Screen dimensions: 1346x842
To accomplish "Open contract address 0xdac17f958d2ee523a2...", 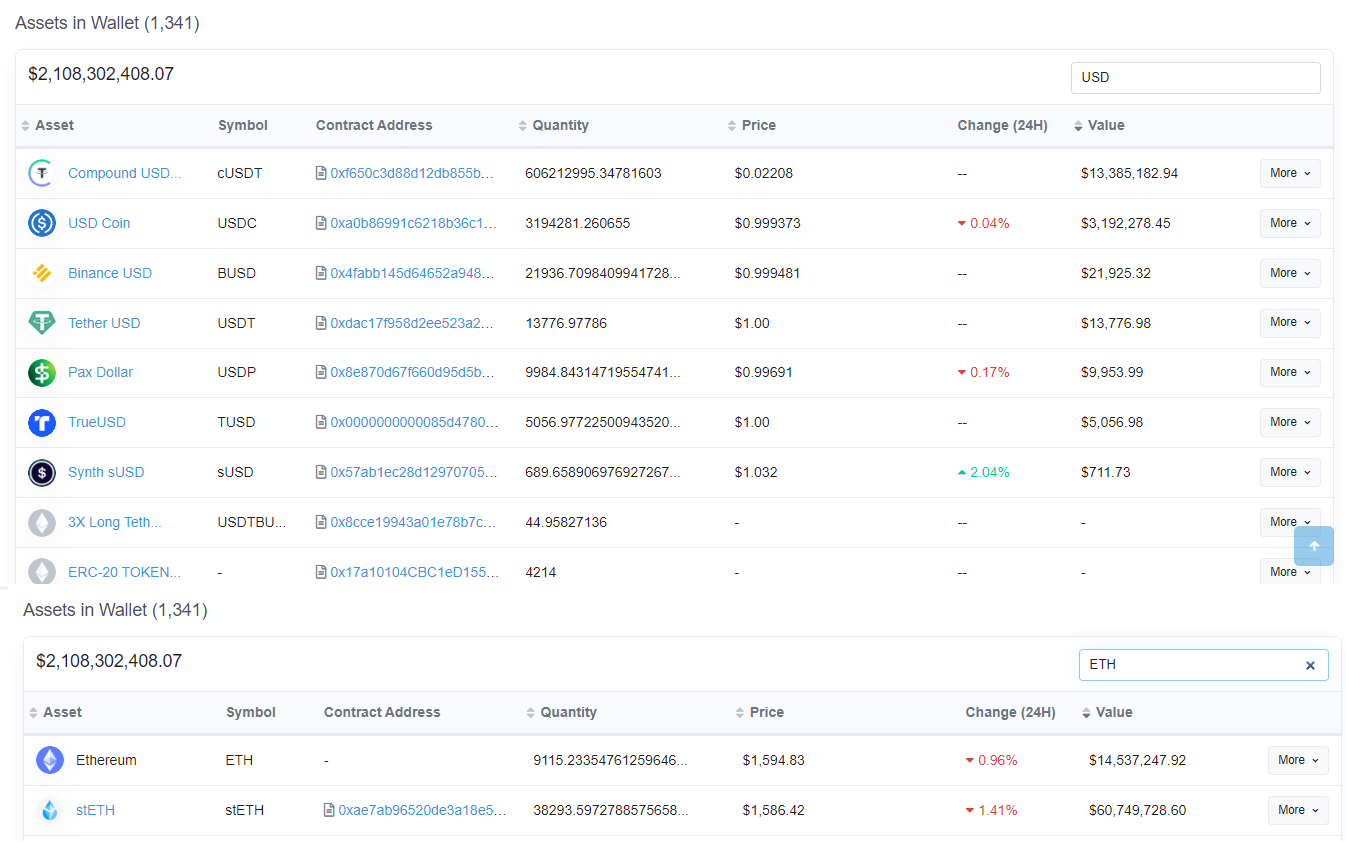I will 413,323.
